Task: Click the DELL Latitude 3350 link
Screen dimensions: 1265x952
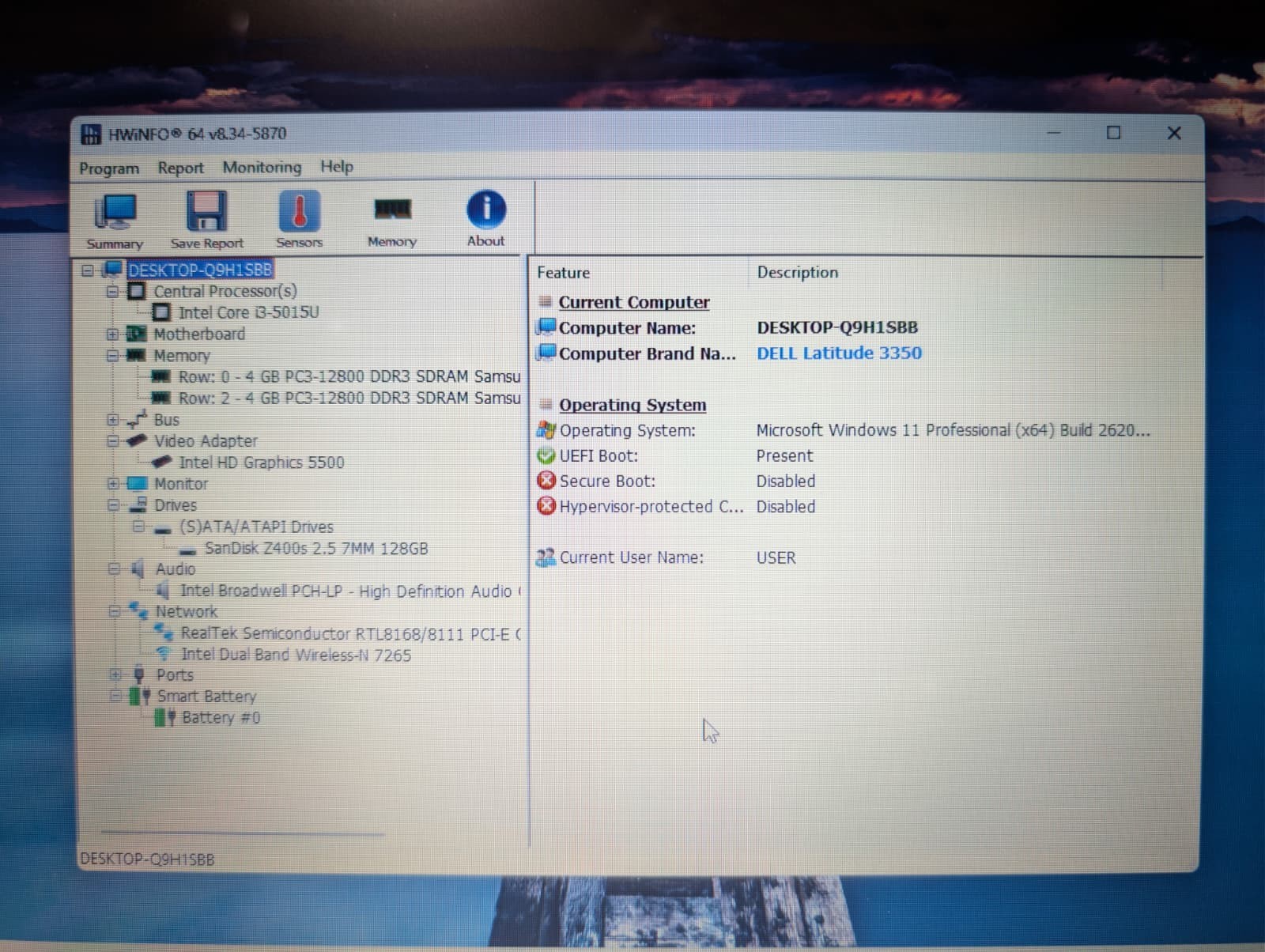Action: 839,353
